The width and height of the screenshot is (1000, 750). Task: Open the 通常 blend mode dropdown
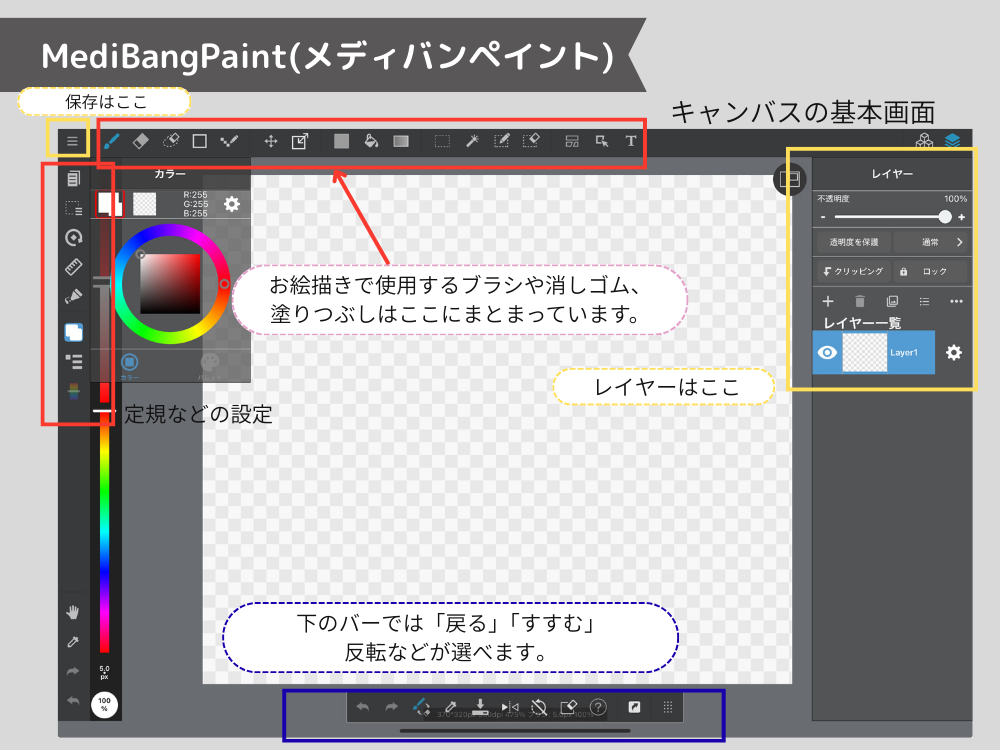pyautogui.click(x=932, y=242)
